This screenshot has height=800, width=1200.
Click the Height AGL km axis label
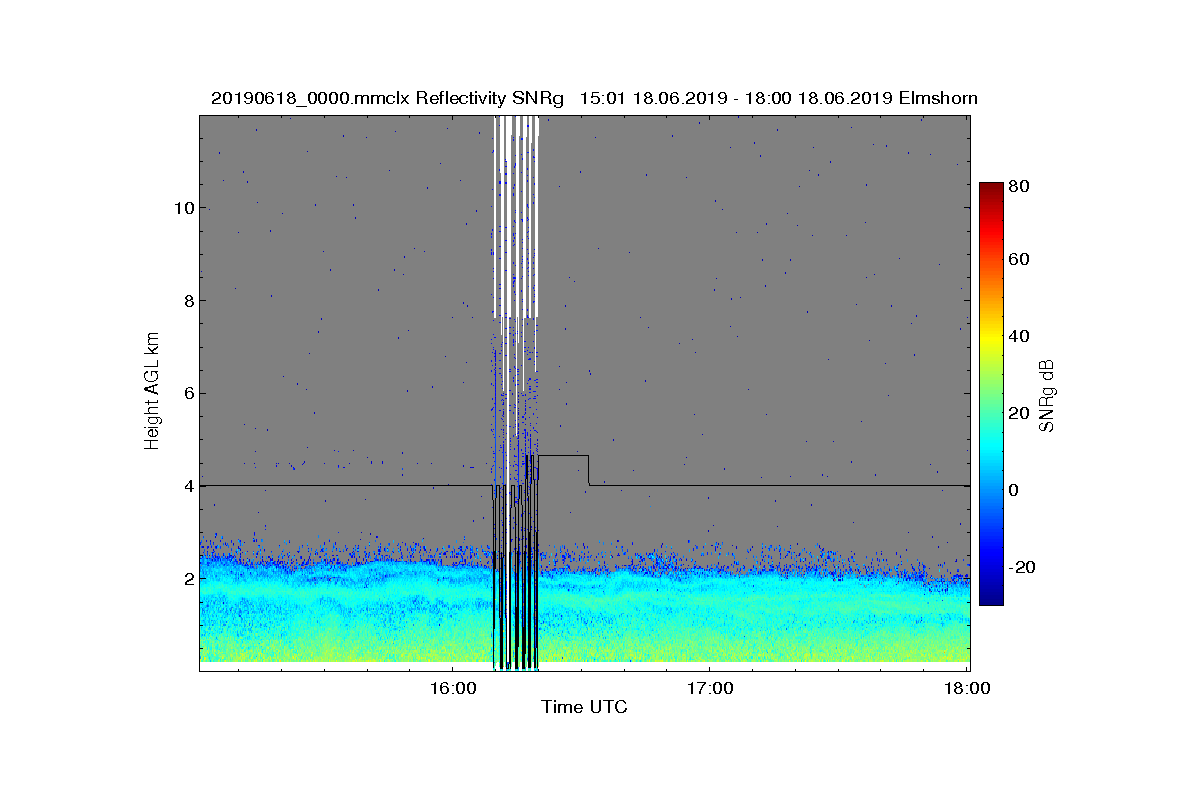coord(153,393)
